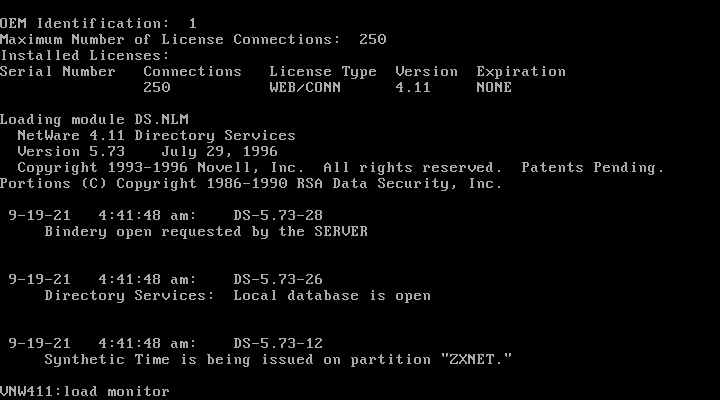Click the 'NetWare 4.11 Directory Services' line
This screenshot has height=400, width=720.
coord(156,136)
